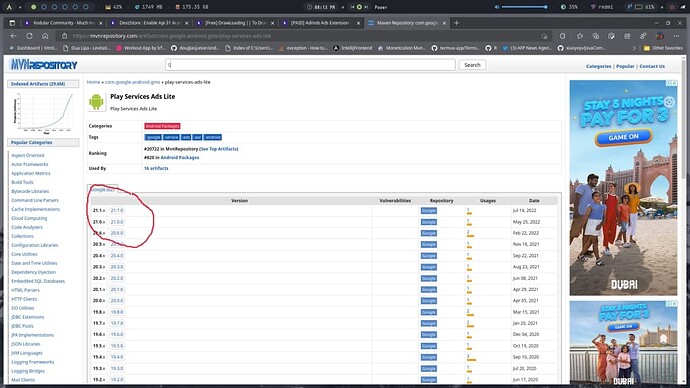Click the site info lock icon
This screenshot has width=690, height=388.
coord(64,36)
